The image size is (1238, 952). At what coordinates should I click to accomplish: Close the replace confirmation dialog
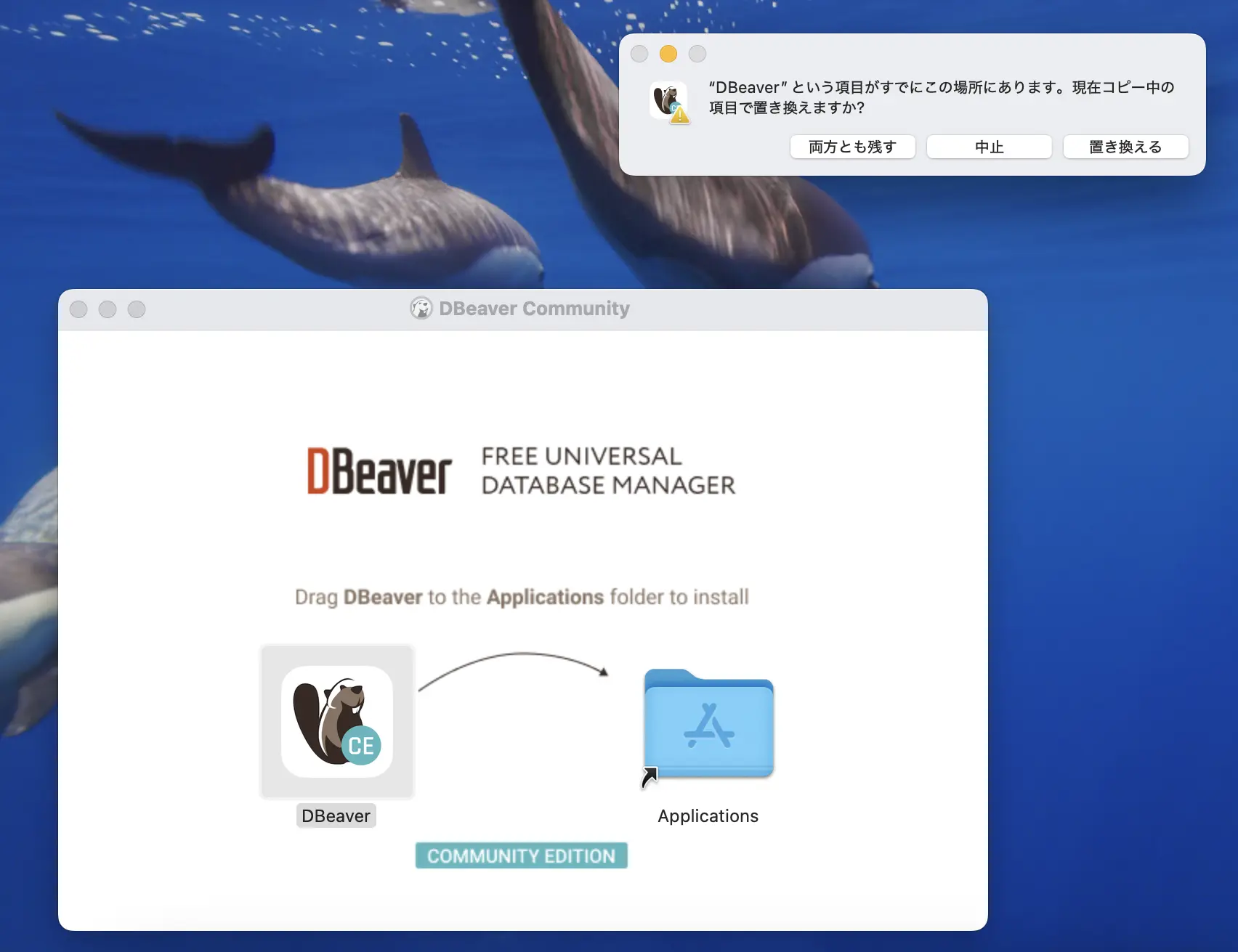pyautogui.click(x=639, y=54)
